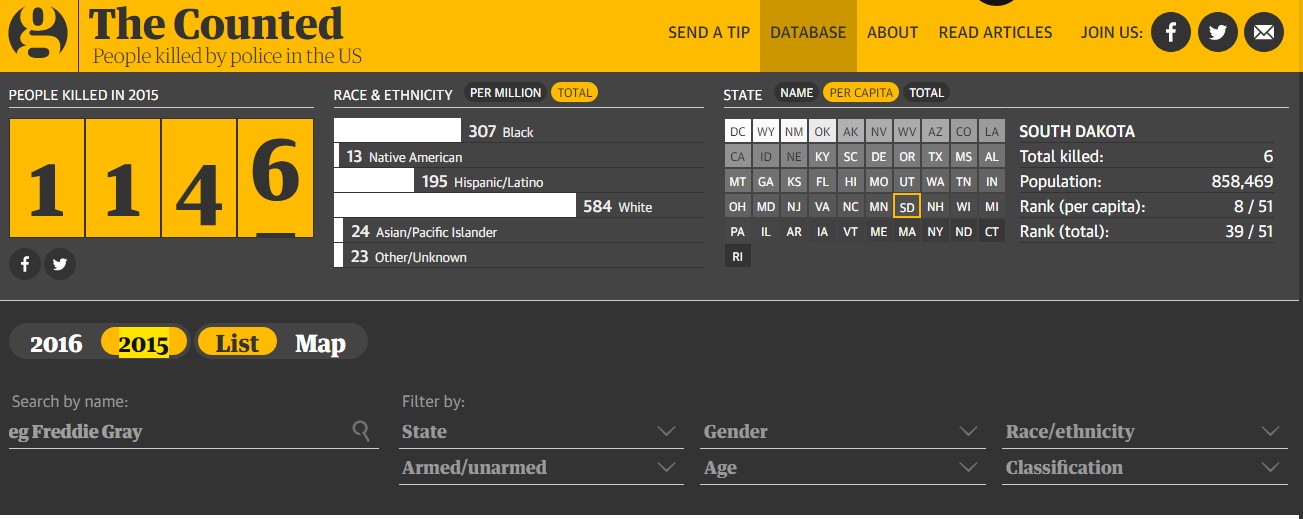
Task: Toggle state view to Total
Action: (x=926, y=93)
